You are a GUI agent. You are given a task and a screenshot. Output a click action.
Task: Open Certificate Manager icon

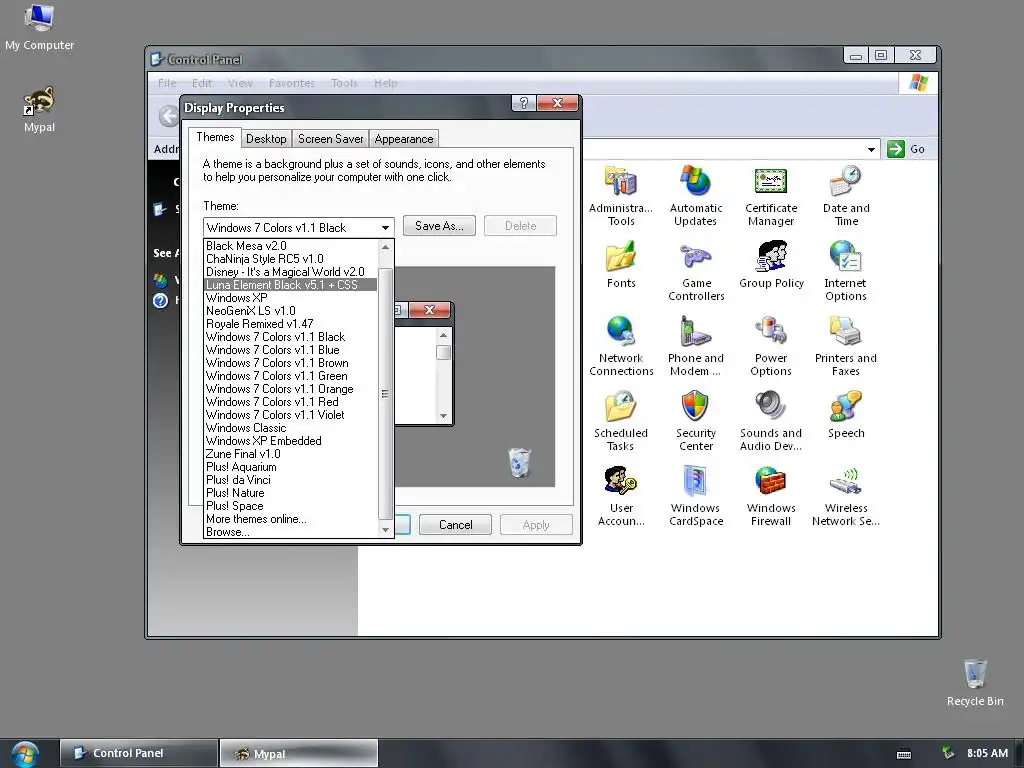point(771,182)
